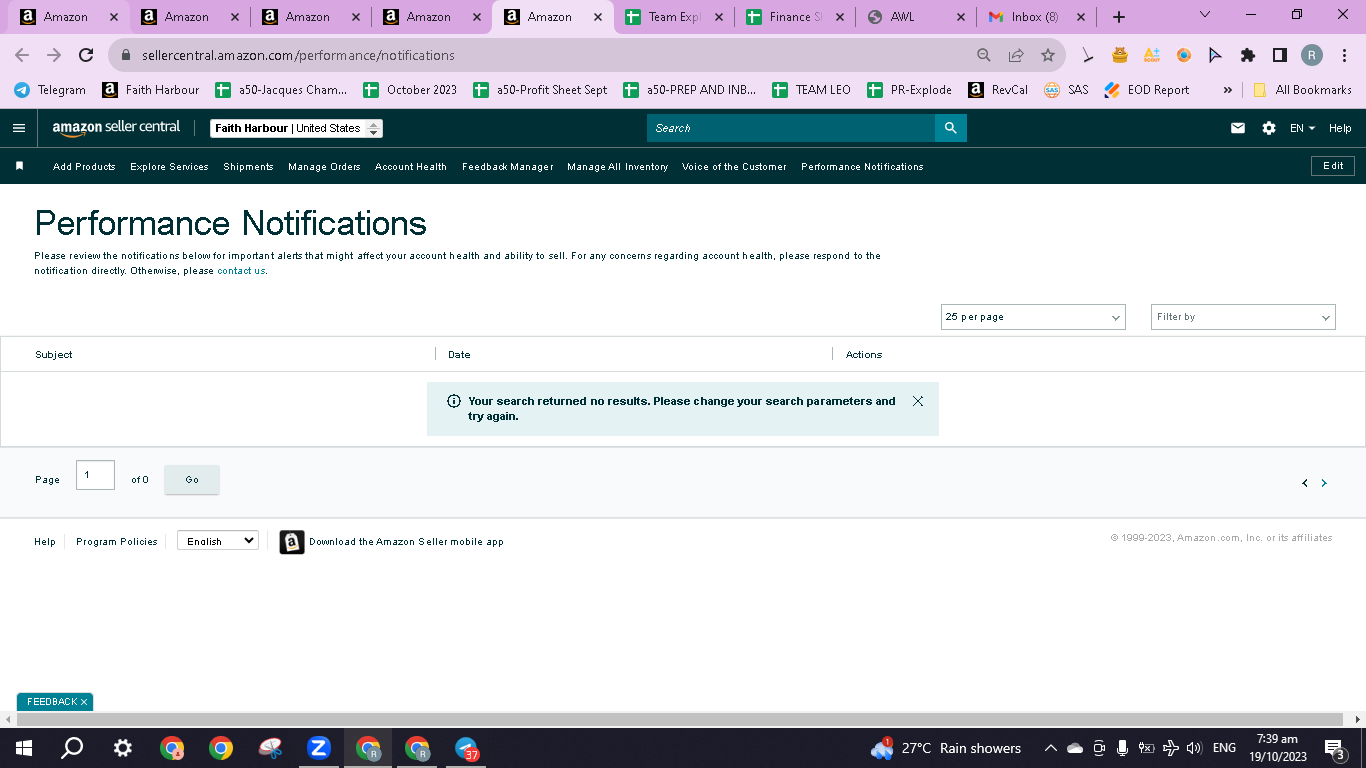Screen dimensions: 1366x768
Task: Open Voice of the Customer menu item
Action: [x=734, y=167]
